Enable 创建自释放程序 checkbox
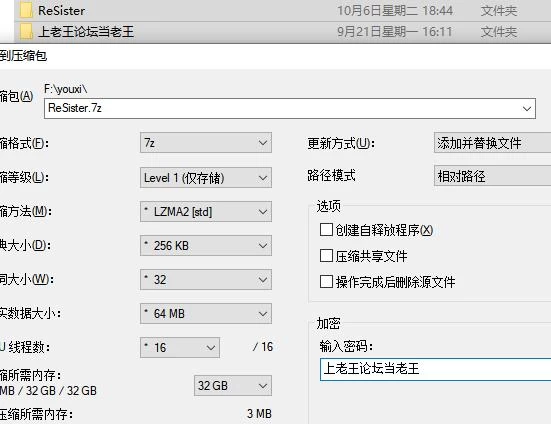The width and height of the screenshot is (551, 424). tap(326, 230)
